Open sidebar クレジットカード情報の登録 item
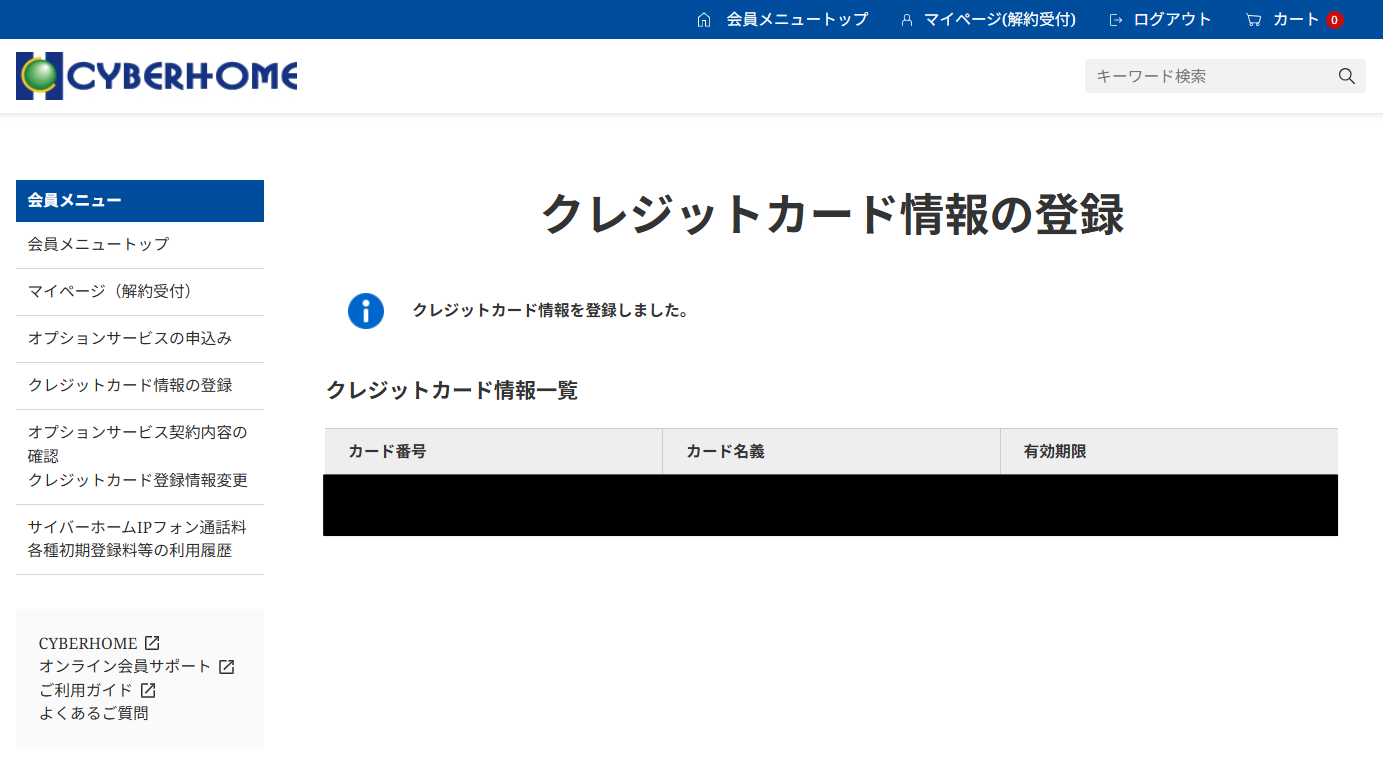 point(130,385)
